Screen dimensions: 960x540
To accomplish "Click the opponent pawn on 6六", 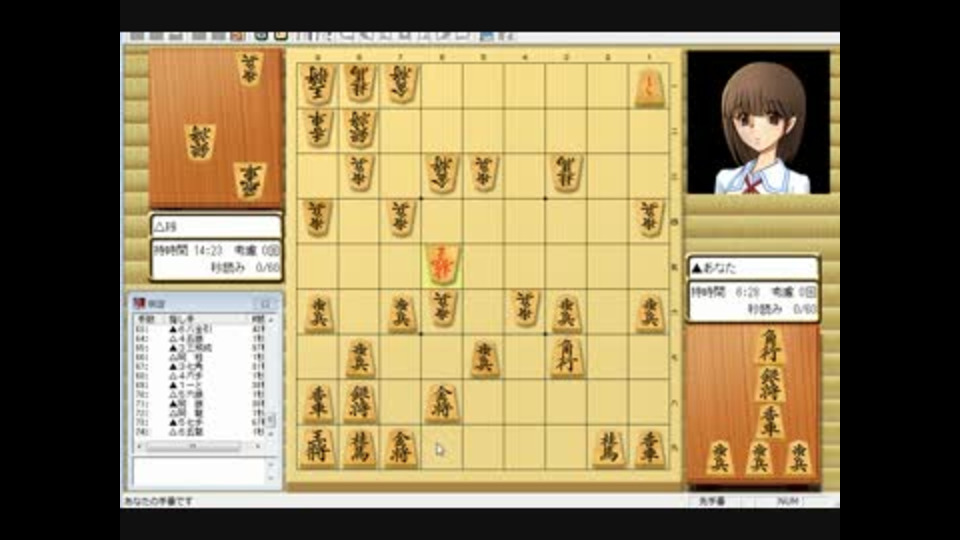I will pyautogui.click(x=441, y=307).
